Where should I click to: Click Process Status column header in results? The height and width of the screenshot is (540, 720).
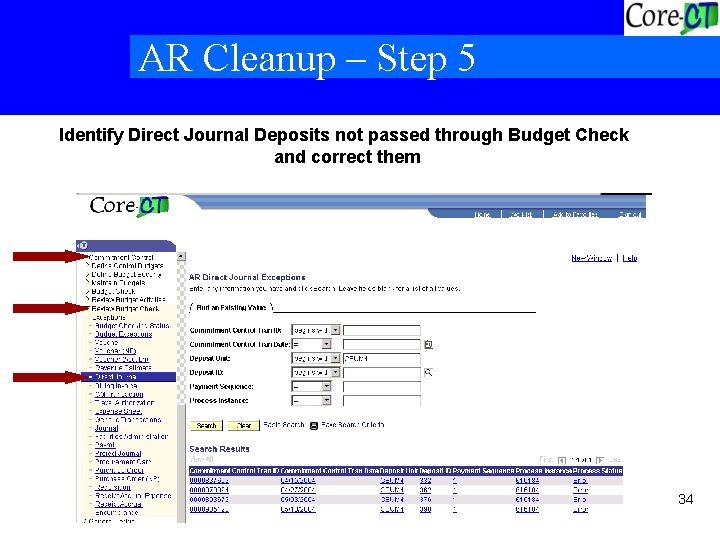[x=597, y=471]
